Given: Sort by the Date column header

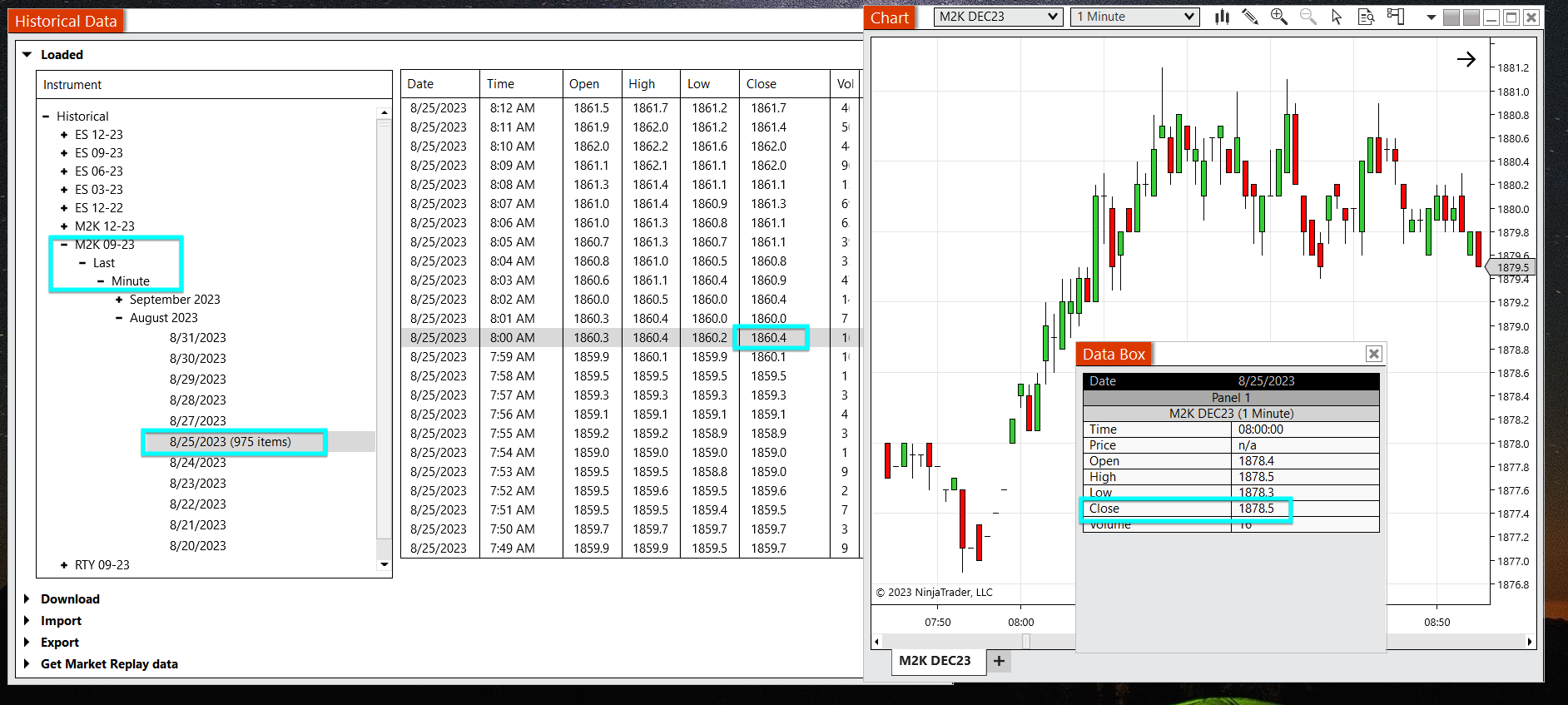Looking at the screenshot, I should [439, 84].
